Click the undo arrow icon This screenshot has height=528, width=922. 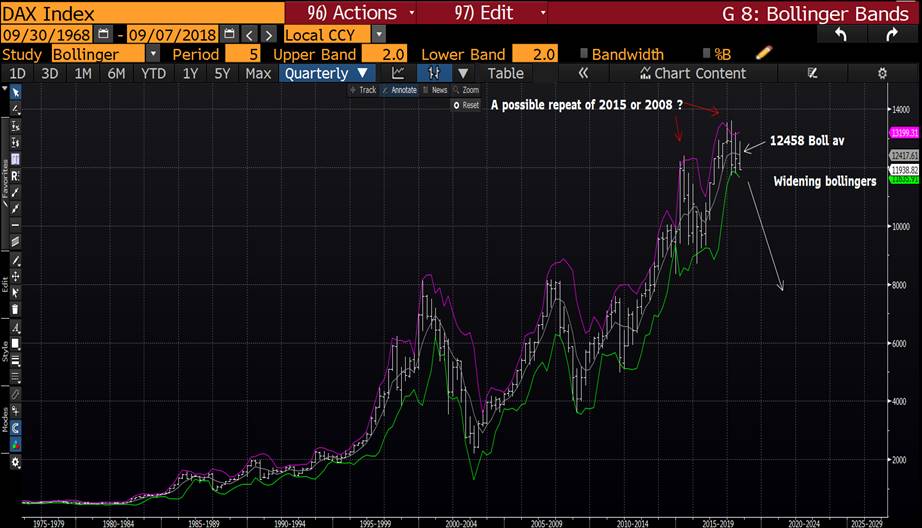pyautogui.click(x=841, y=35)
